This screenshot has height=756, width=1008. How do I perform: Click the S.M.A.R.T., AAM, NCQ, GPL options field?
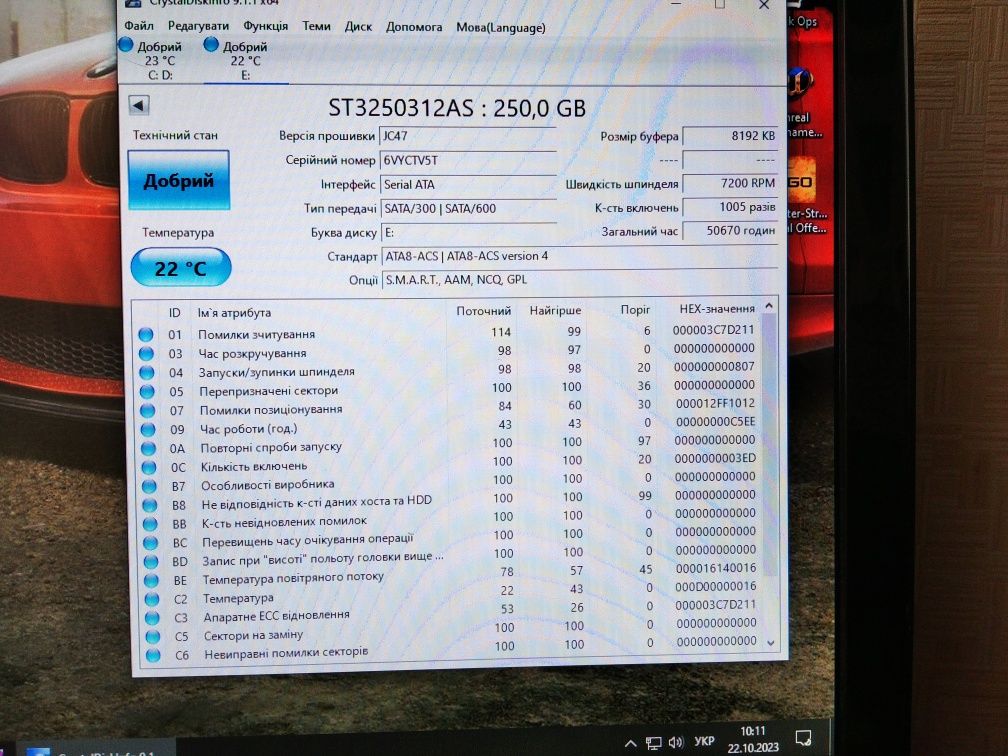click(579, 280)
